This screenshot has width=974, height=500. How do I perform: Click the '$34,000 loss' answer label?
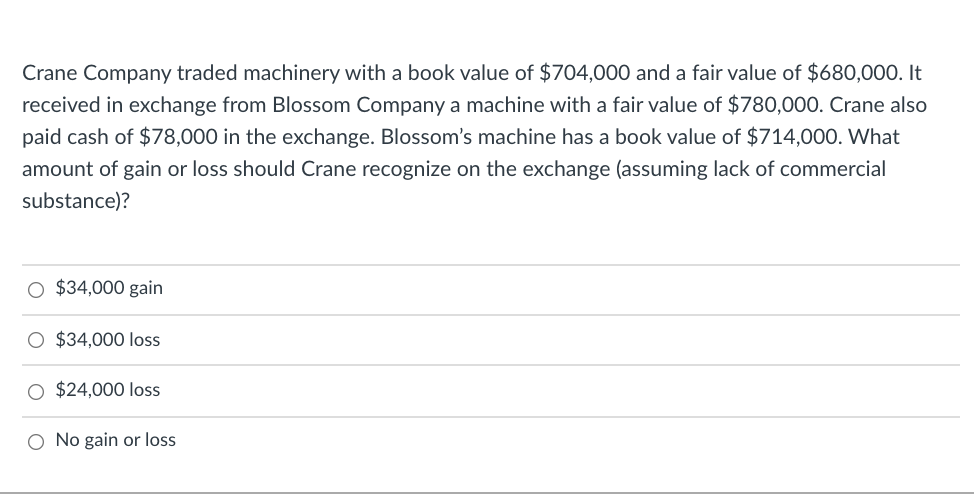tap(107, 340)
